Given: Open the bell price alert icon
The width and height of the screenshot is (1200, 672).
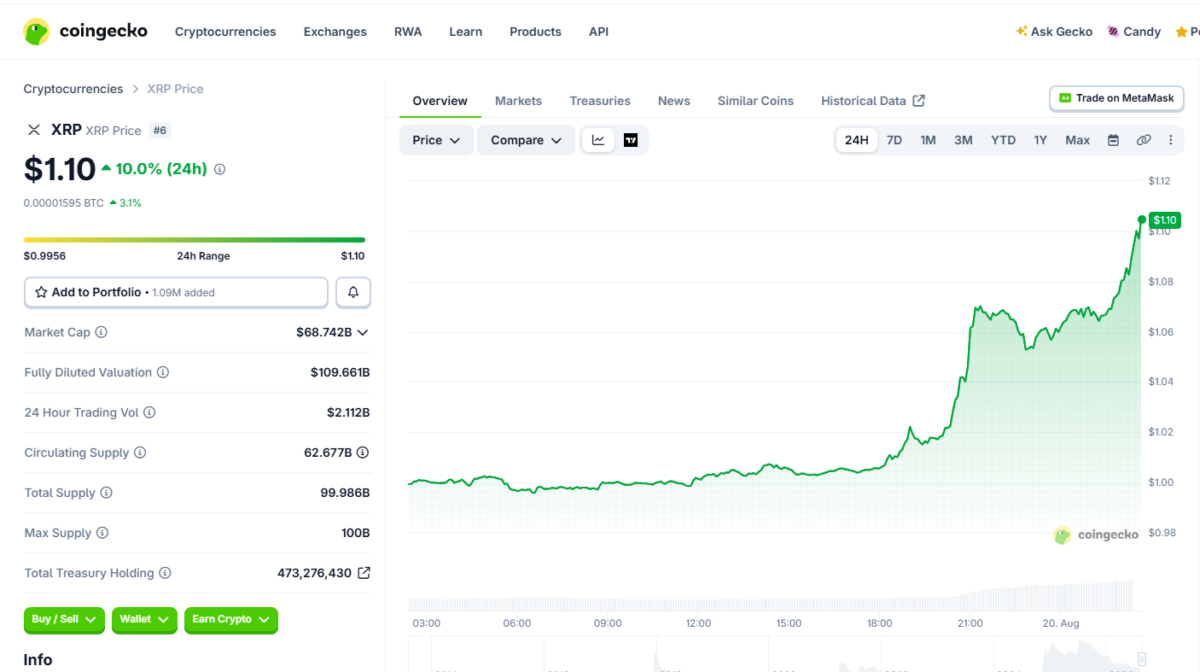Looking at the screenshot, I should click(x=353, y=292).
